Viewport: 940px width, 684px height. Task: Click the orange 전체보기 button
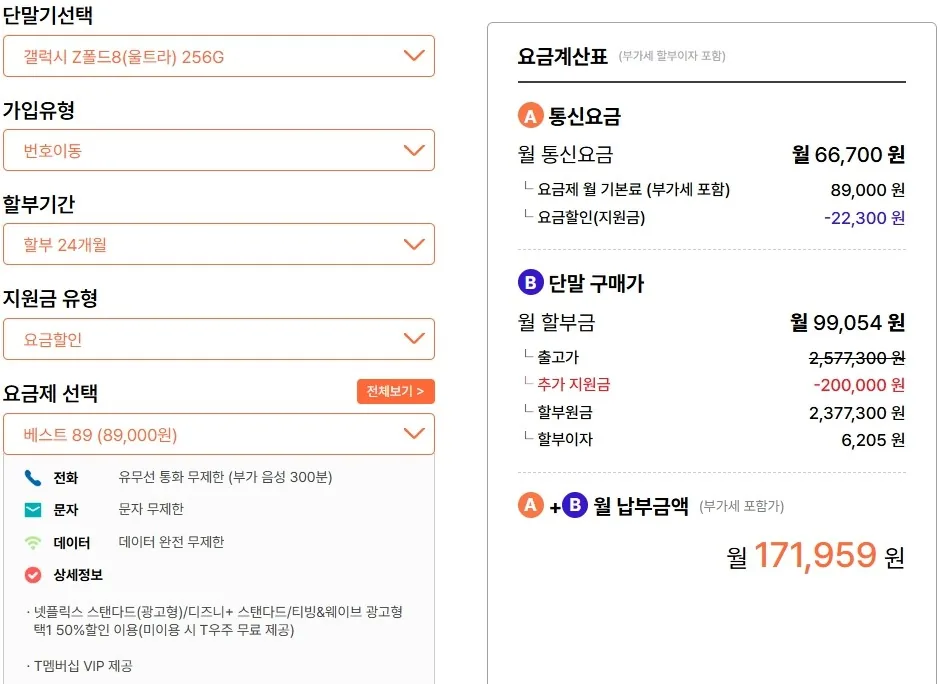396,391
